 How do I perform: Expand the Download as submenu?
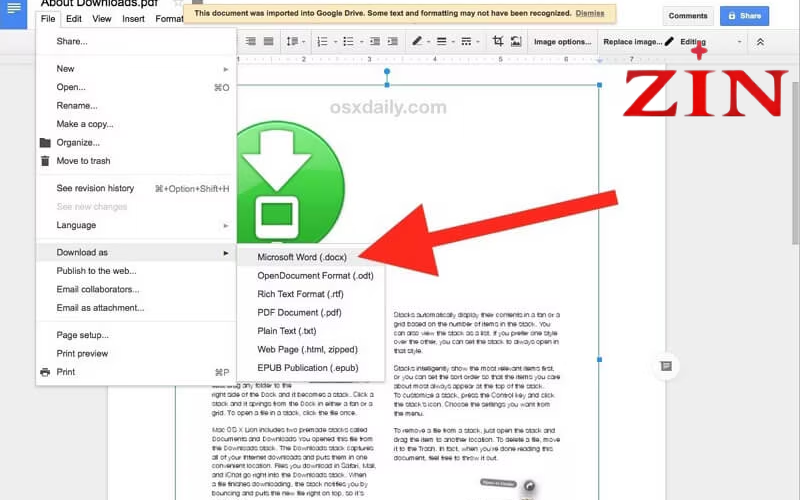(x=136, y=253)
